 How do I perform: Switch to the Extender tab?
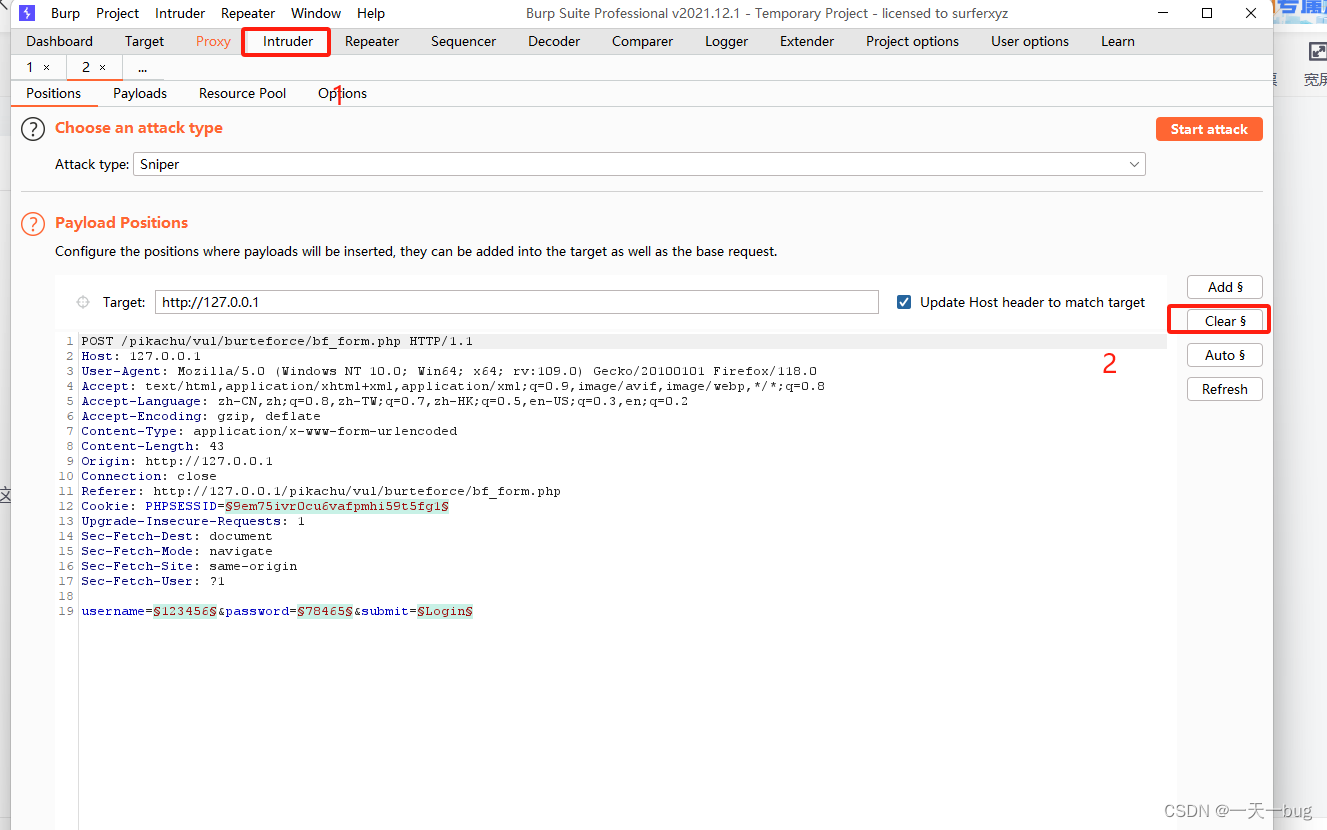click(807, 41)
